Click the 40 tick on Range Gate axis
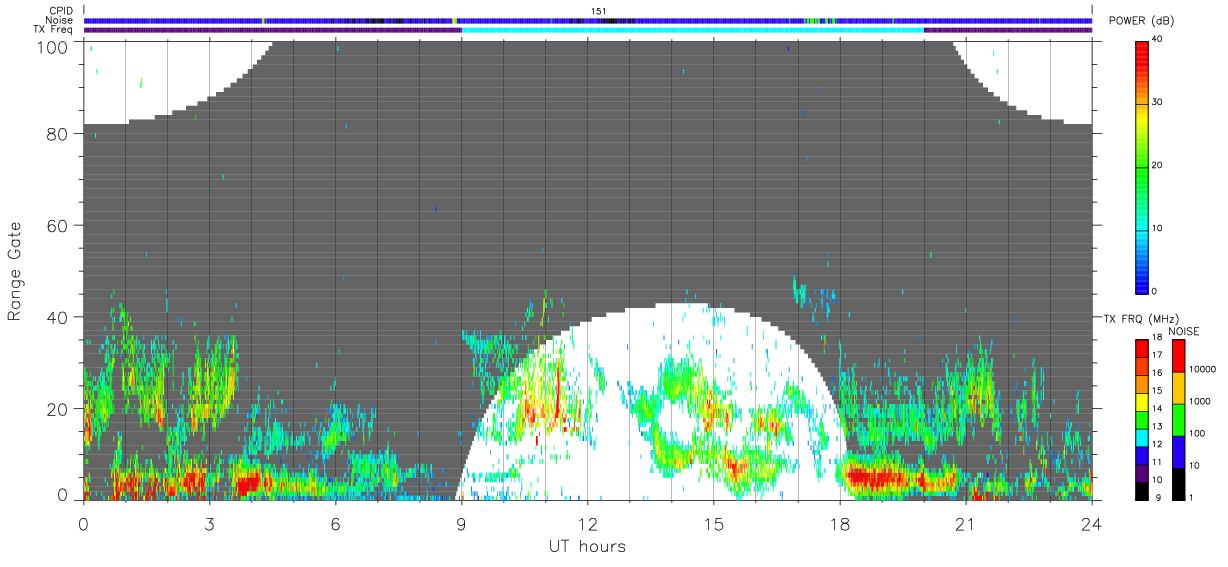 [59, 317]
